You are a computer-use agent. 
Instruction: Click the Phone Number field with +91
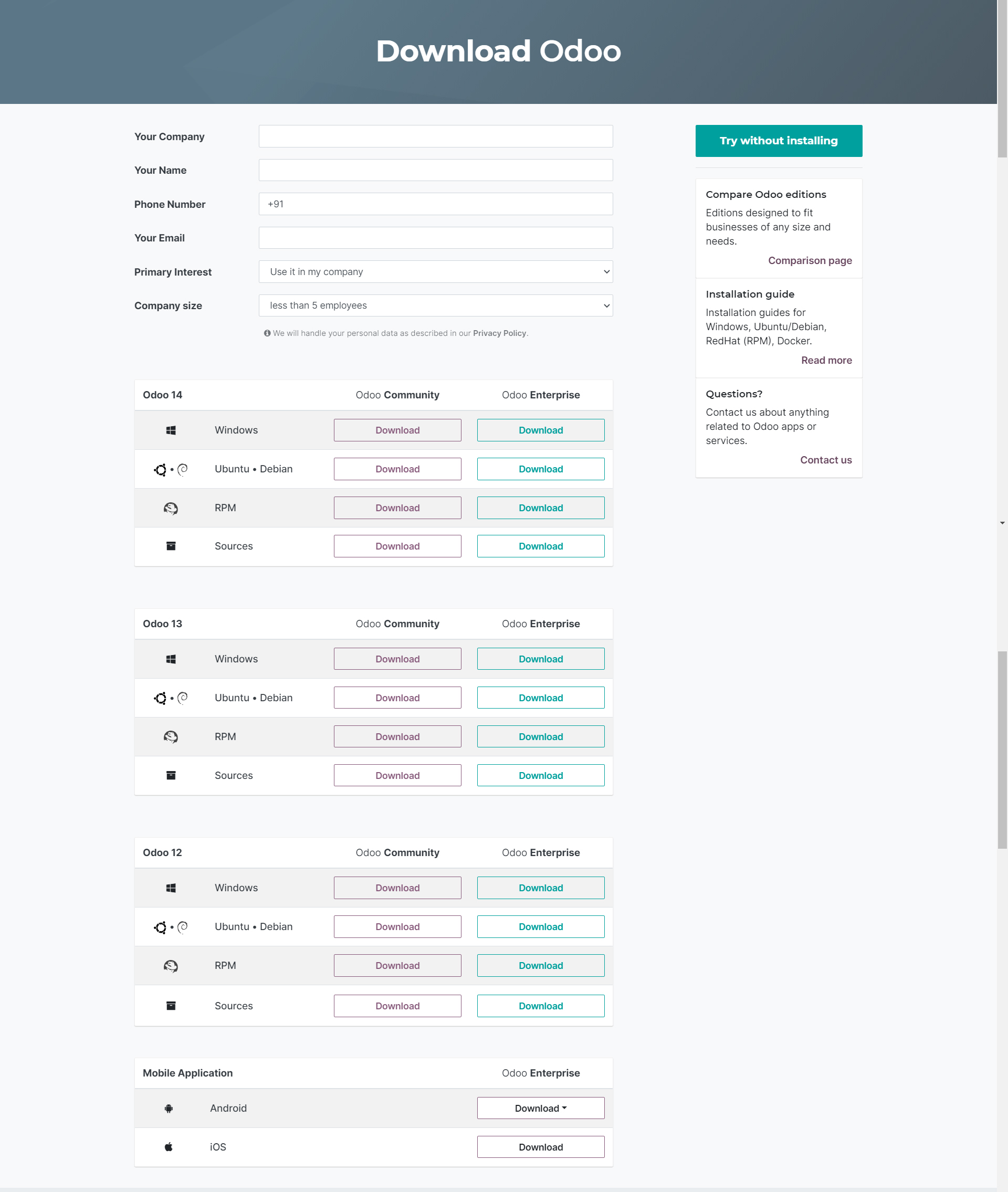(435, 204)
